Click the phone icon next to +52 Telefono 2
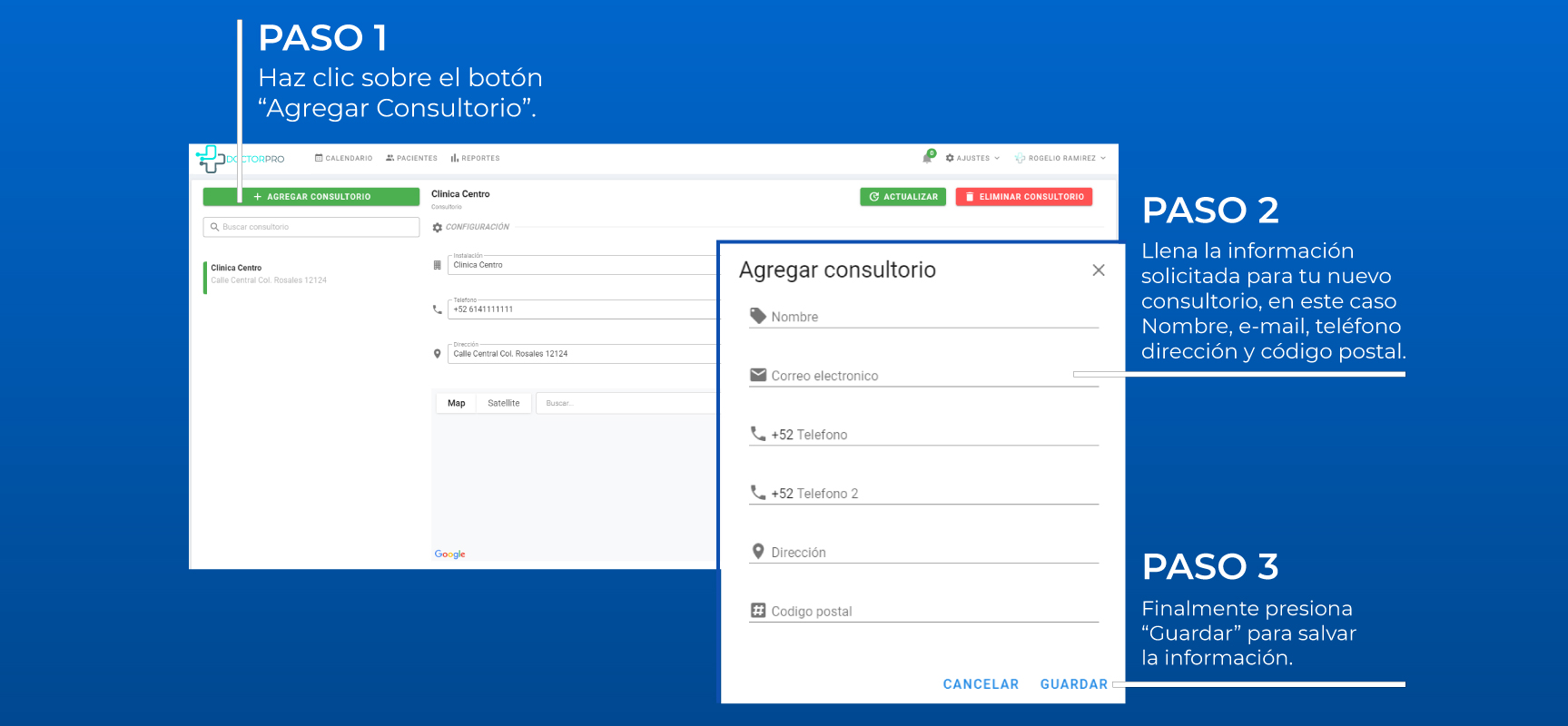 (x=758, y=493)
